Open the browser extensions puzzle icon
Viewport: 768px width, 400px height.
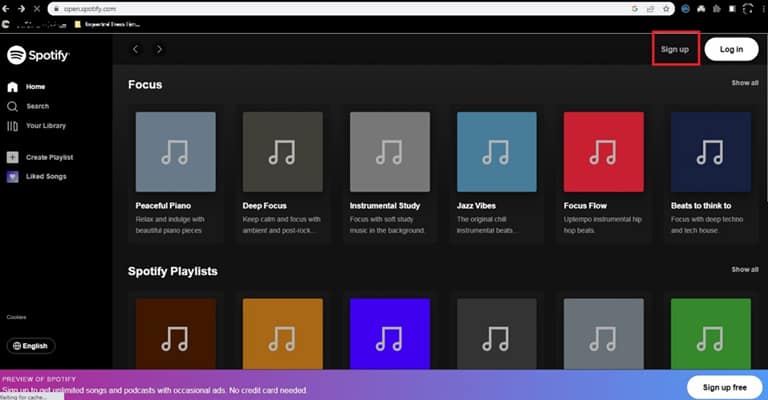pos(717,9)
